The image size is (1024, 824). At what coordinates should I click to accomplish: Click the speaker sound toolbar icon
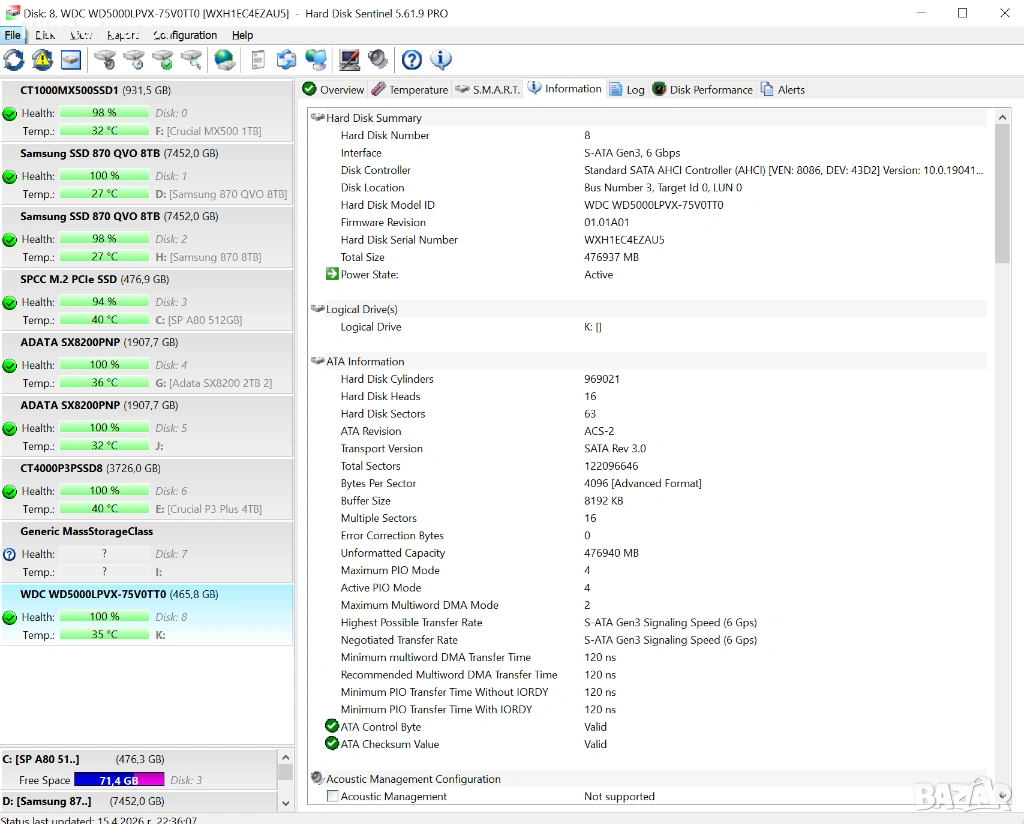pyautogui.click(x=378, y=60)
